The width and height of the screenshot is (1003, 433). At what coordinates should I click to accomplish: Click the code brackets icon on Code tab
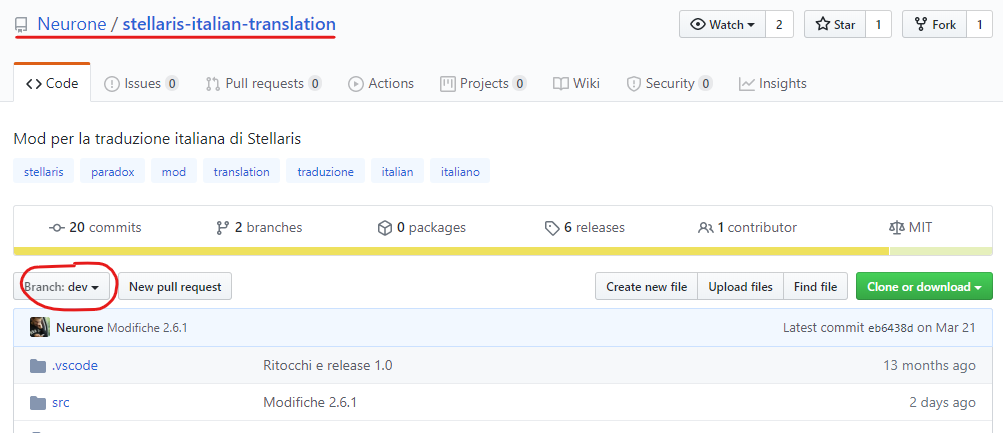click(x=34, y=84)
